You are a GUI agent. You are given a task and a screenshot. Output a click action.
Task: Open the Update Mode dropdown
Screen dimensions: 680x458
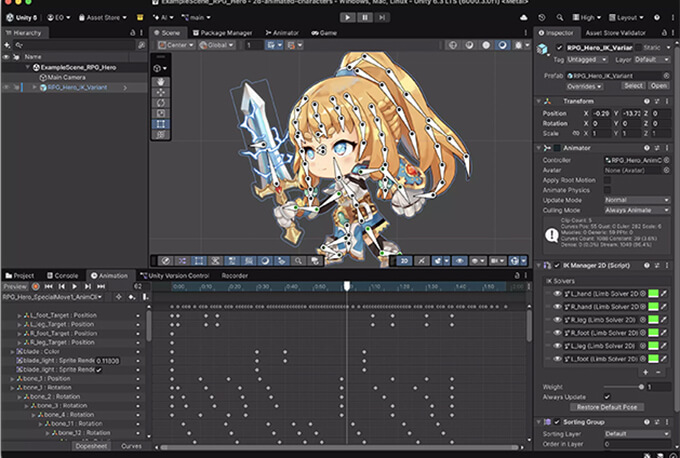(x=634, y=199)
